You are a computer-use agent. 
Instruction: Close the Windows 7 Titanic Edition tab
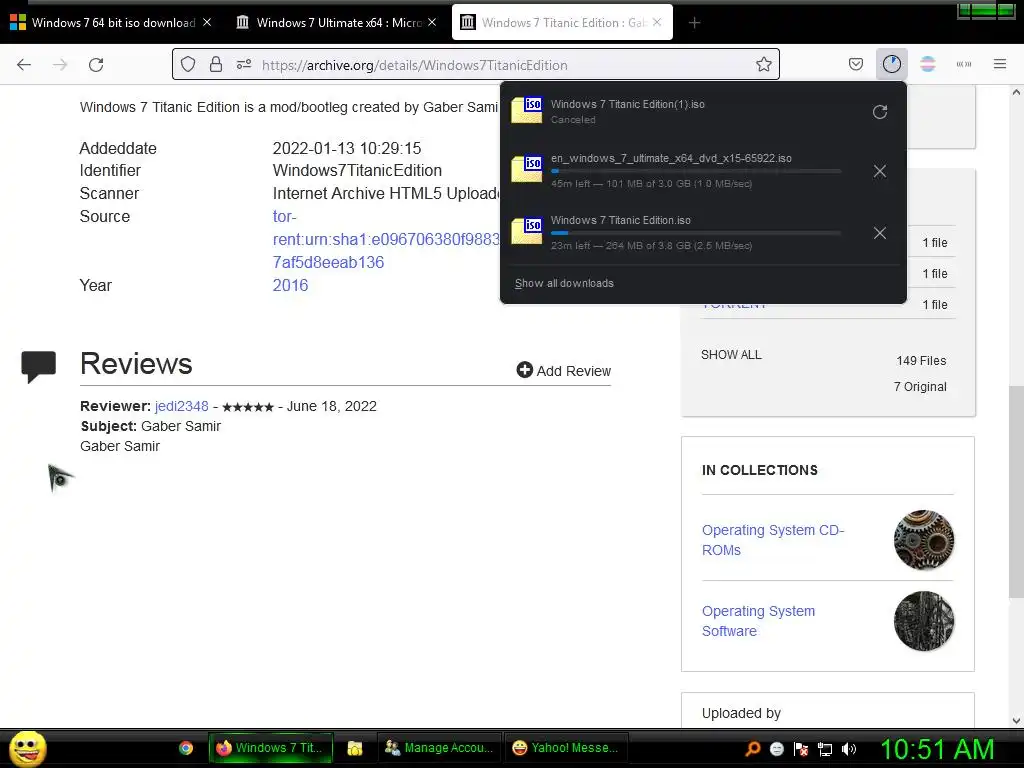[657, 22]
